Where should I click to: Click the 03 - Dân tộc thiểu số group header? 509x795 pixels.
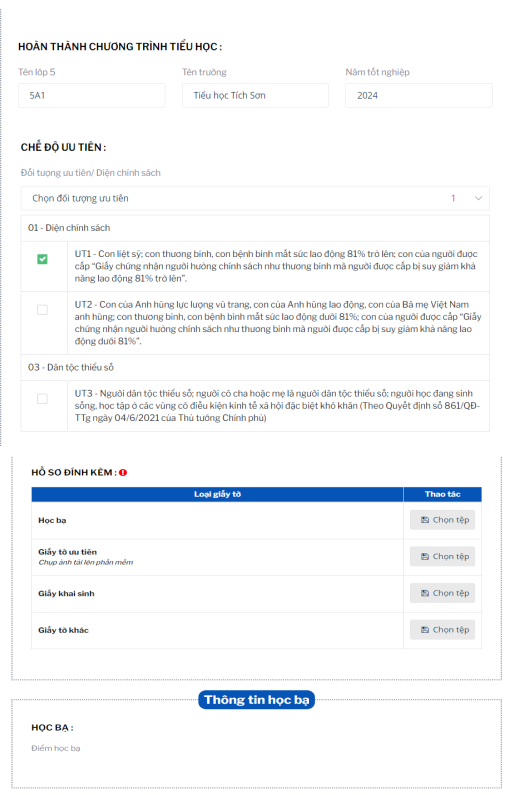coord(255,367)
